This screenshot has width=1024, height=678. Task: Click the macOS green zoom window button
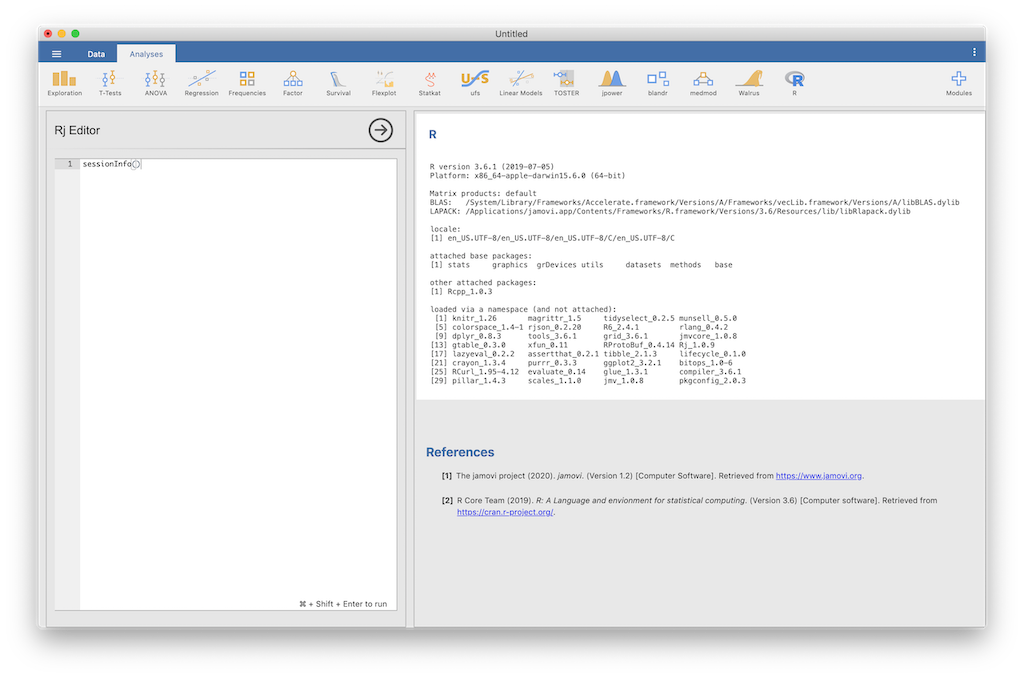point(75,33)
